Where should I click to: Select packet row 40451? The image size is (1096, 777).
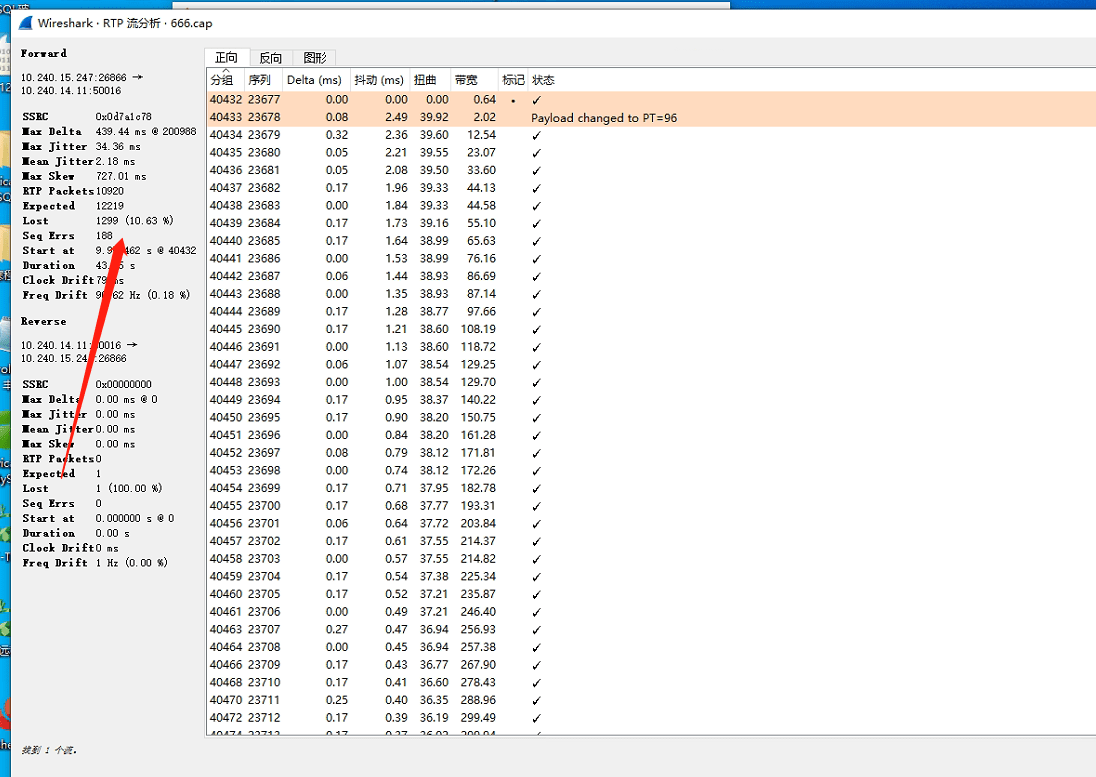pyautogui.click(x=651, y=435)
